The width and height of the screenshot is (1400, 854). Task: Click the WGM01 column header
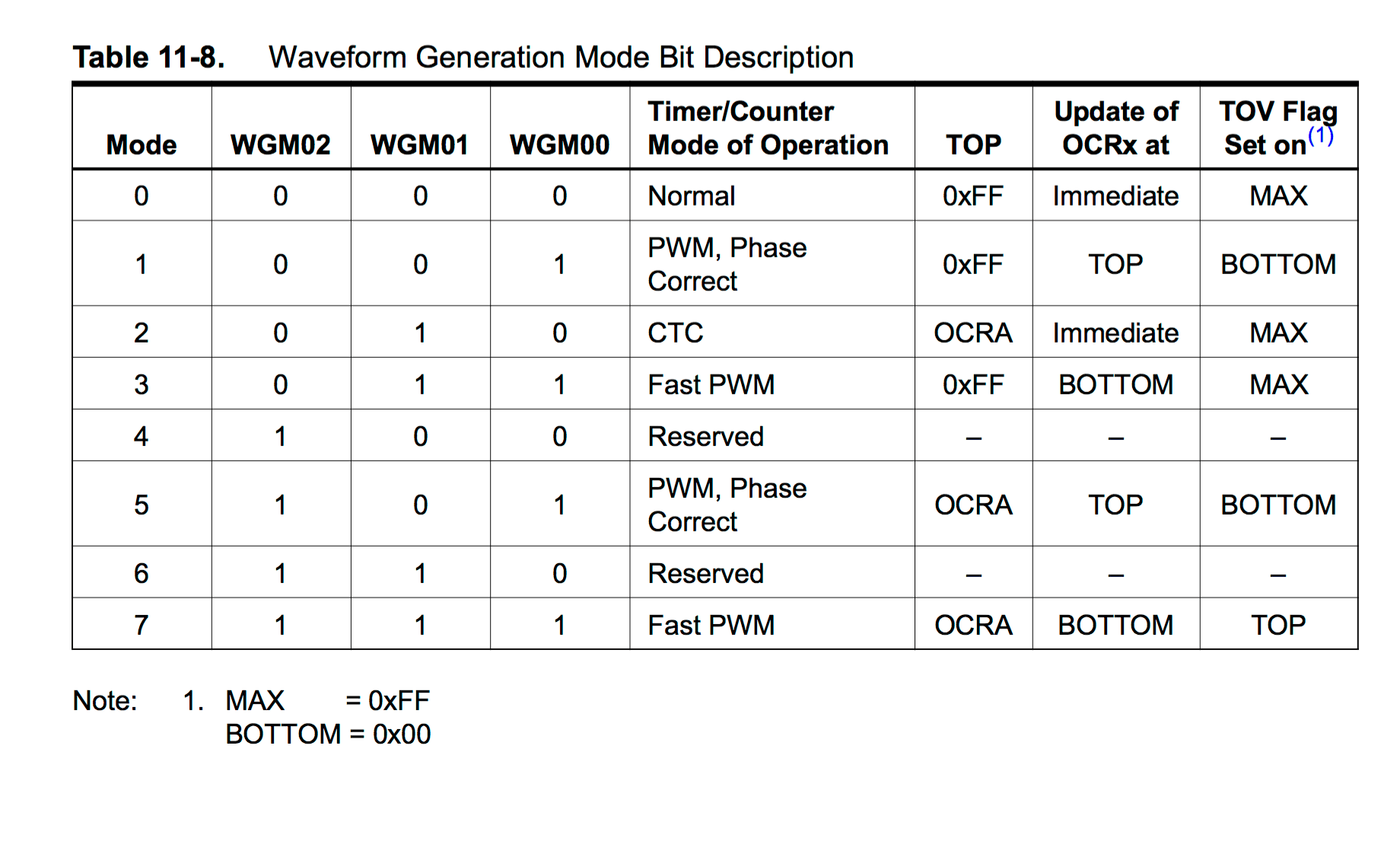click(x=420, y=145)
